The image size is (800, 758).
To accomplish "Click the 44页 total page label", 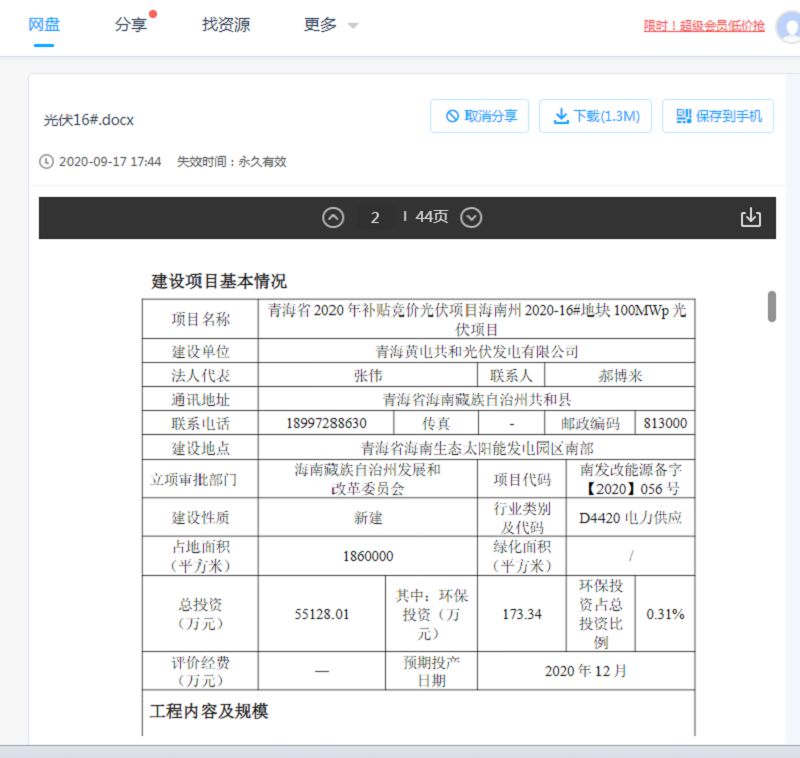I will click(432, 218).
